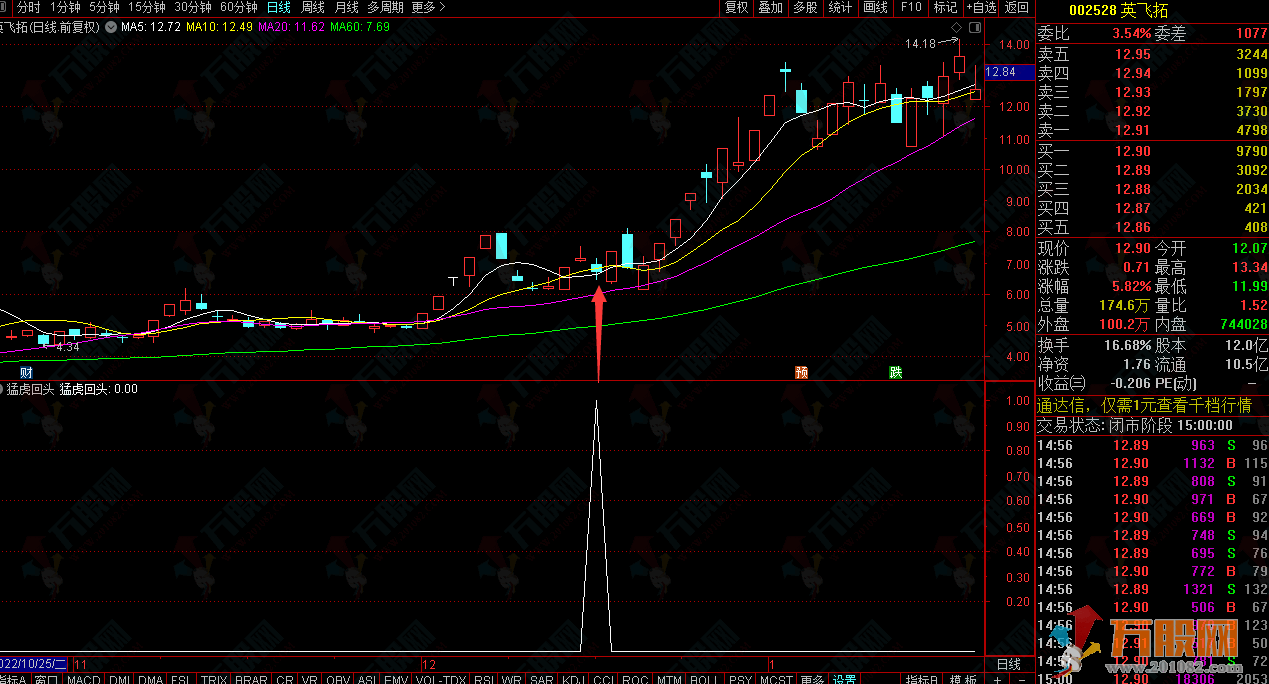
Task: Click the 返回 back button
Action: (1016, 7)
